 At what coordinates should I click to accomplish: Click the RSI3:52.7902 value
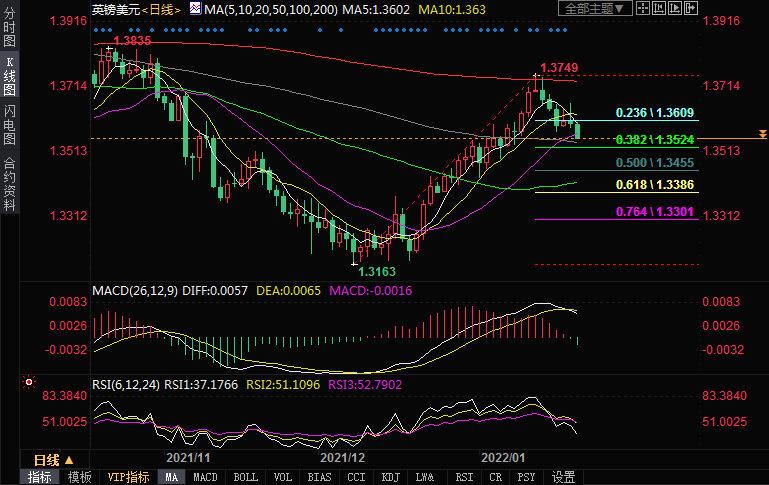click(365, 384)
